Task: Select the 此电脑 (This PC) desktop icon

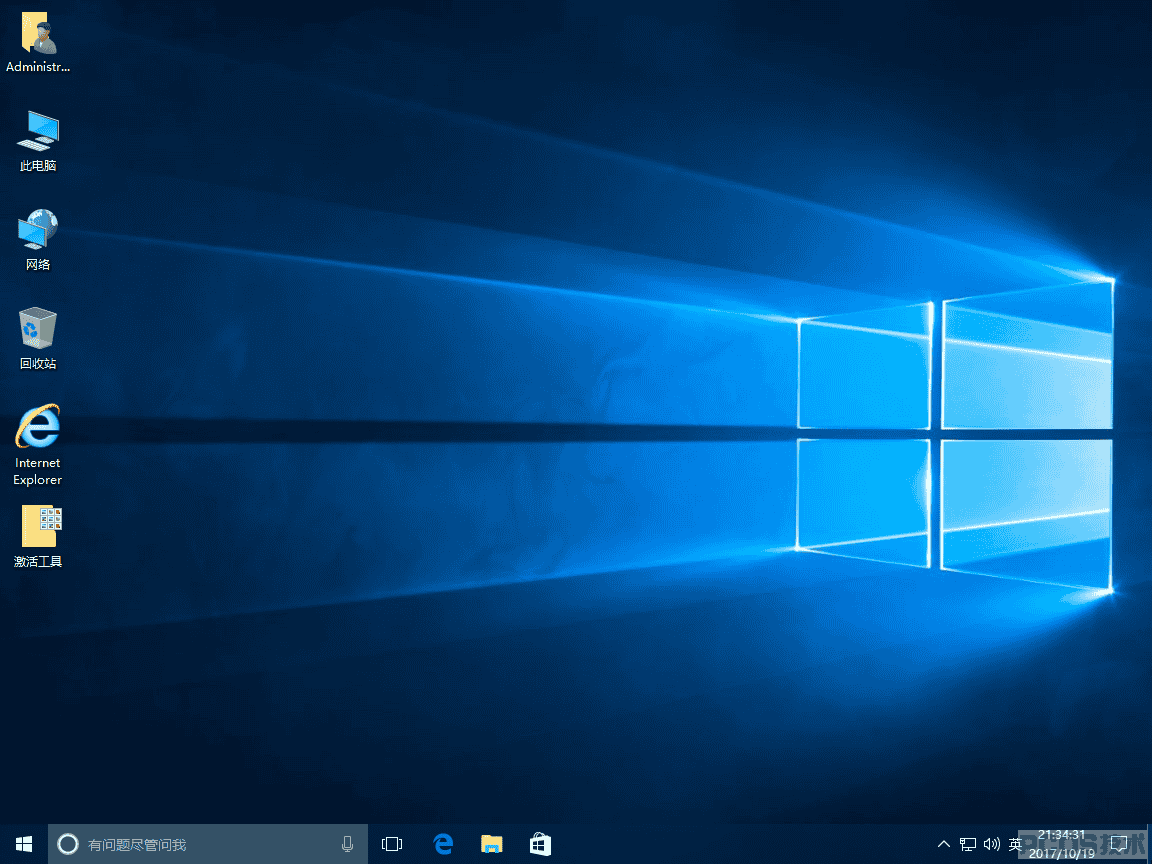Action: coord(38,132)
